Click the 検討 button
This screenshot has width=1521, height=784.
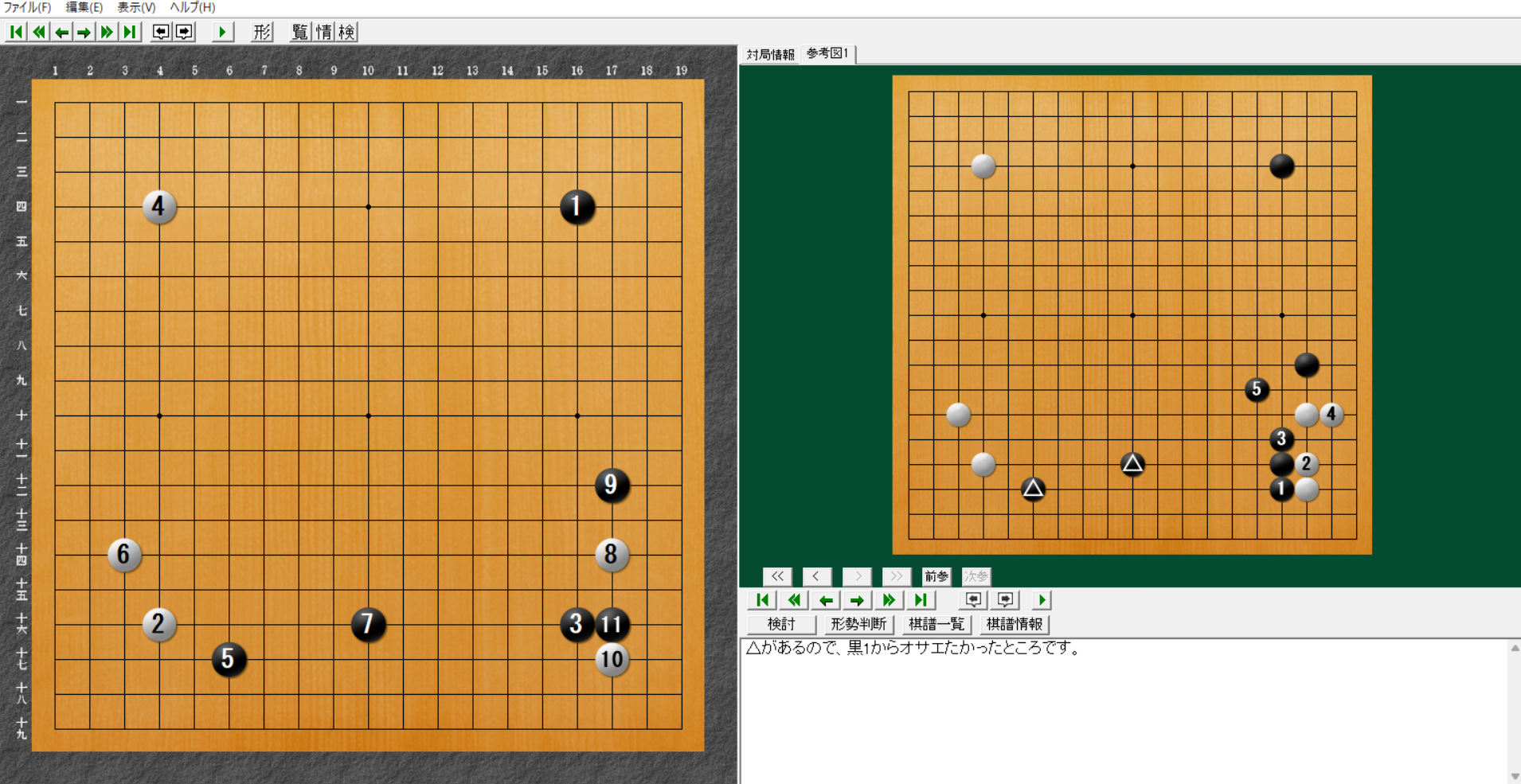pyautogui.click(x=781, y=624)
